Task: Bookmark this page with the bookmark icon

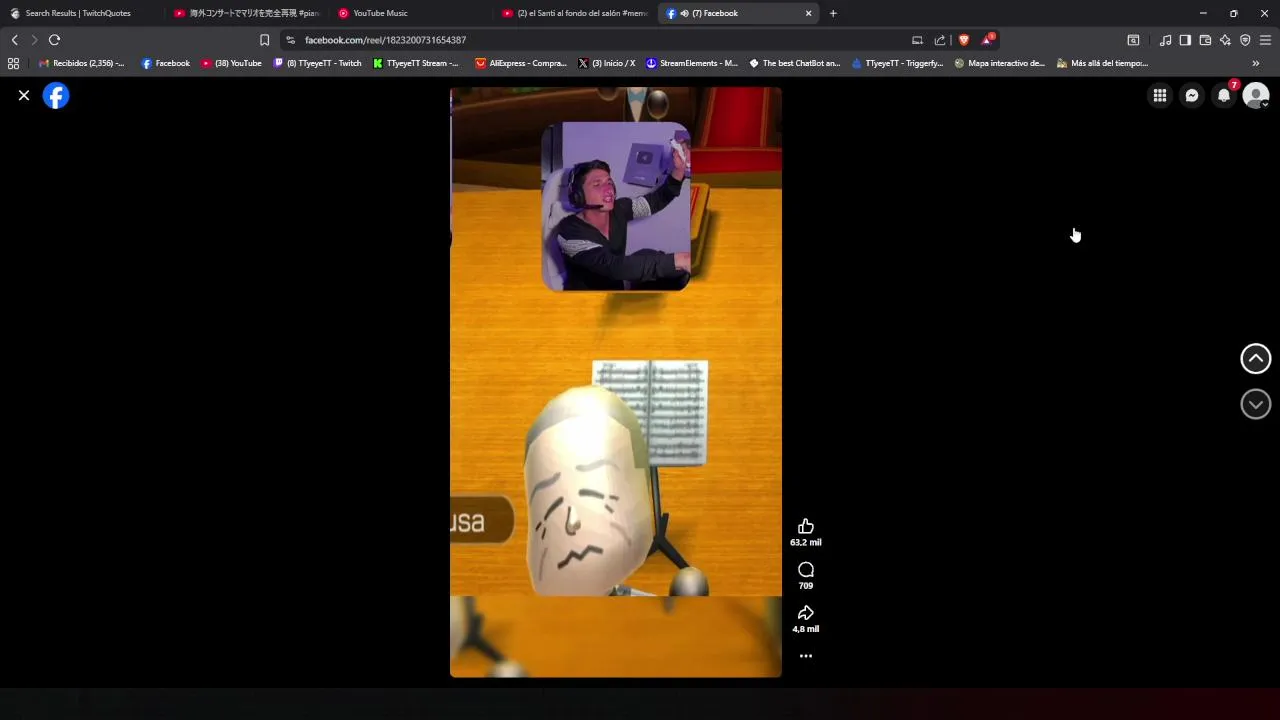Action: (264, 40)
